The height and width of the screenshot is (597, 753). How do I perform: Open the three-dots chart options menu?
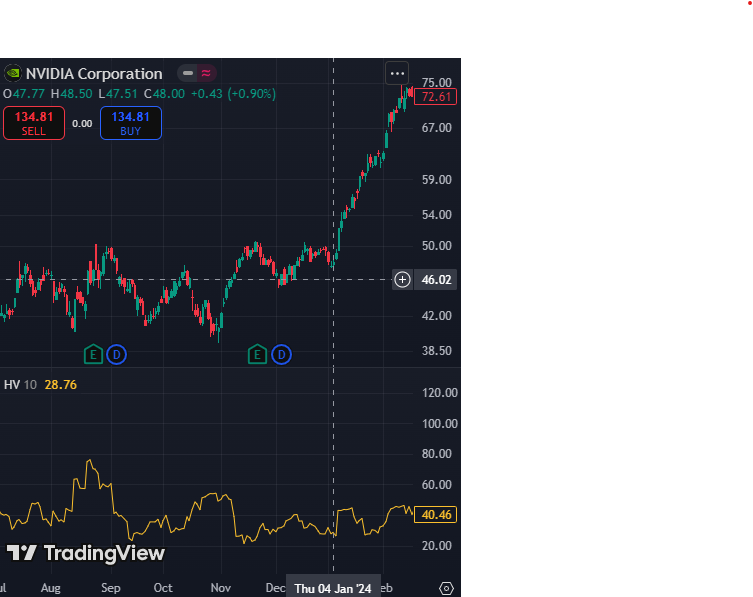[x=397, y=73]
